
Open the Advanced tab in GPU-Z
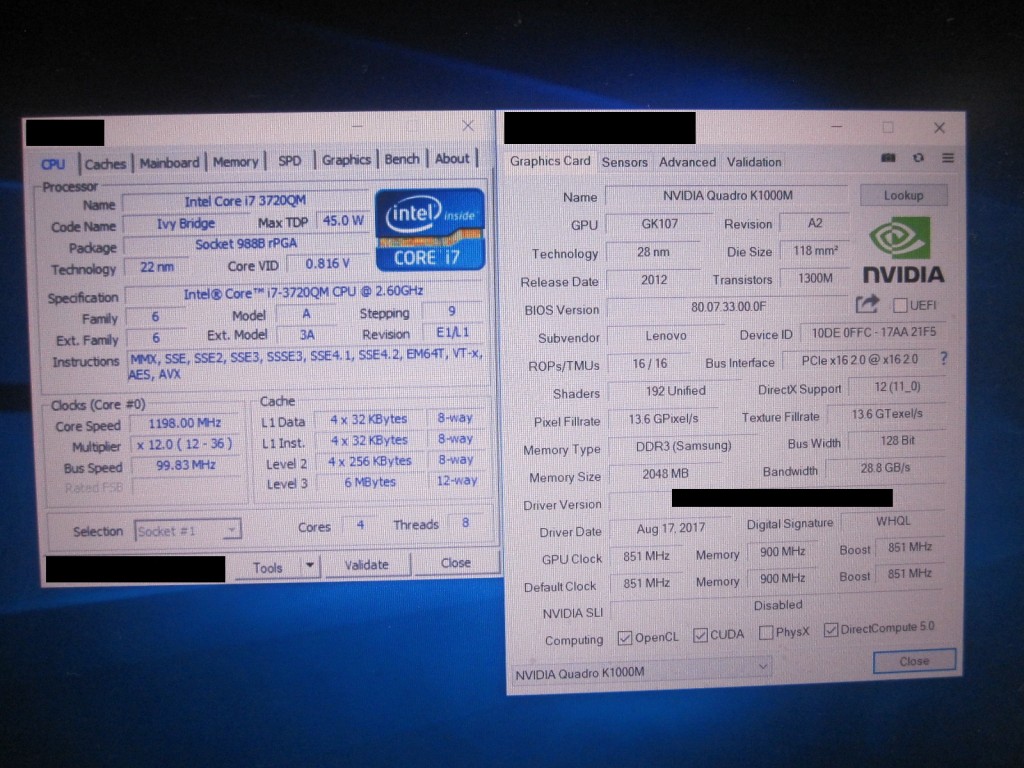click(x=687, y=162)
